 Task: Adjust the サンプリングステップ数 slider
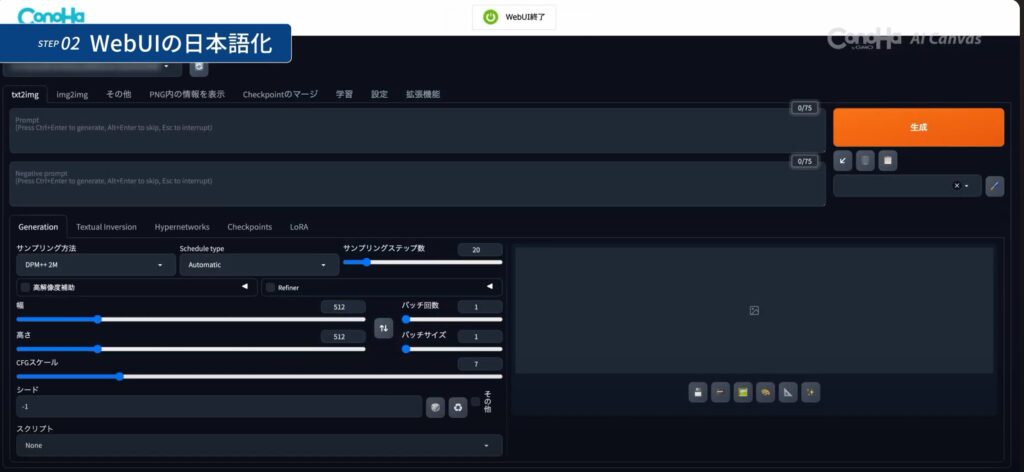click(423, 262)
